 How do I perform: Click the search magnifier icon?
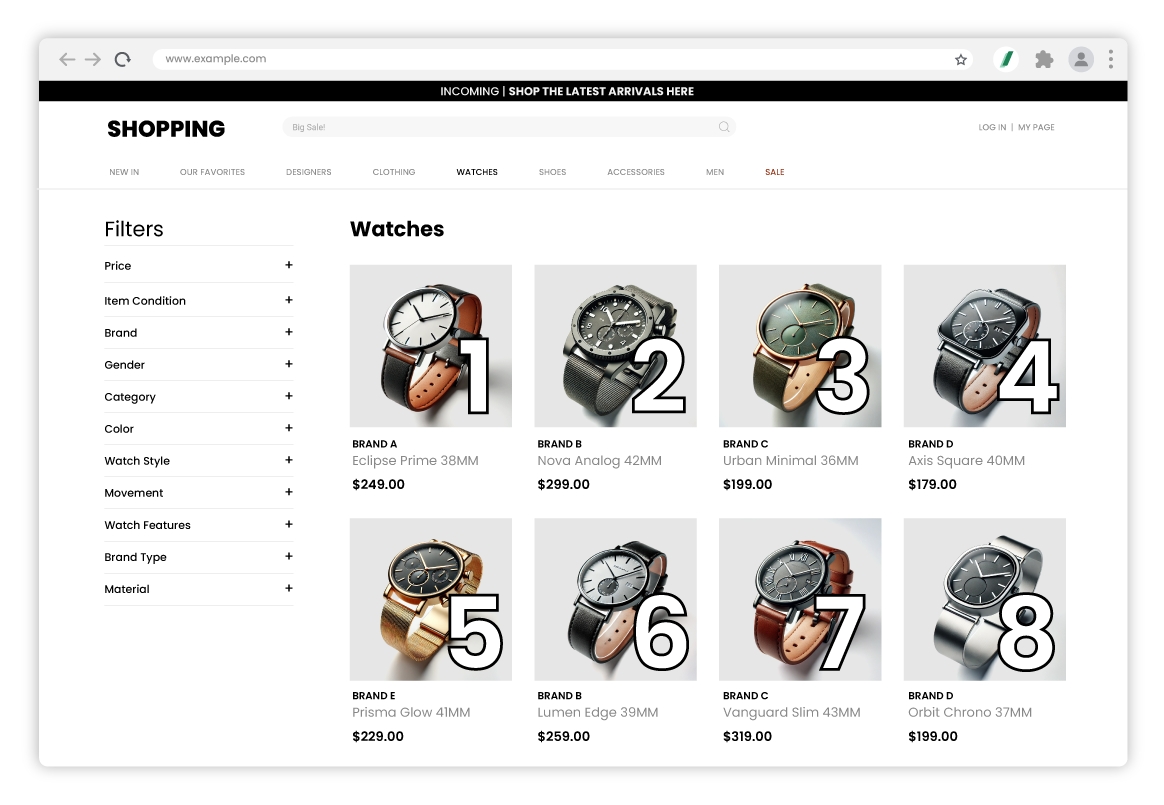(724, 127)
